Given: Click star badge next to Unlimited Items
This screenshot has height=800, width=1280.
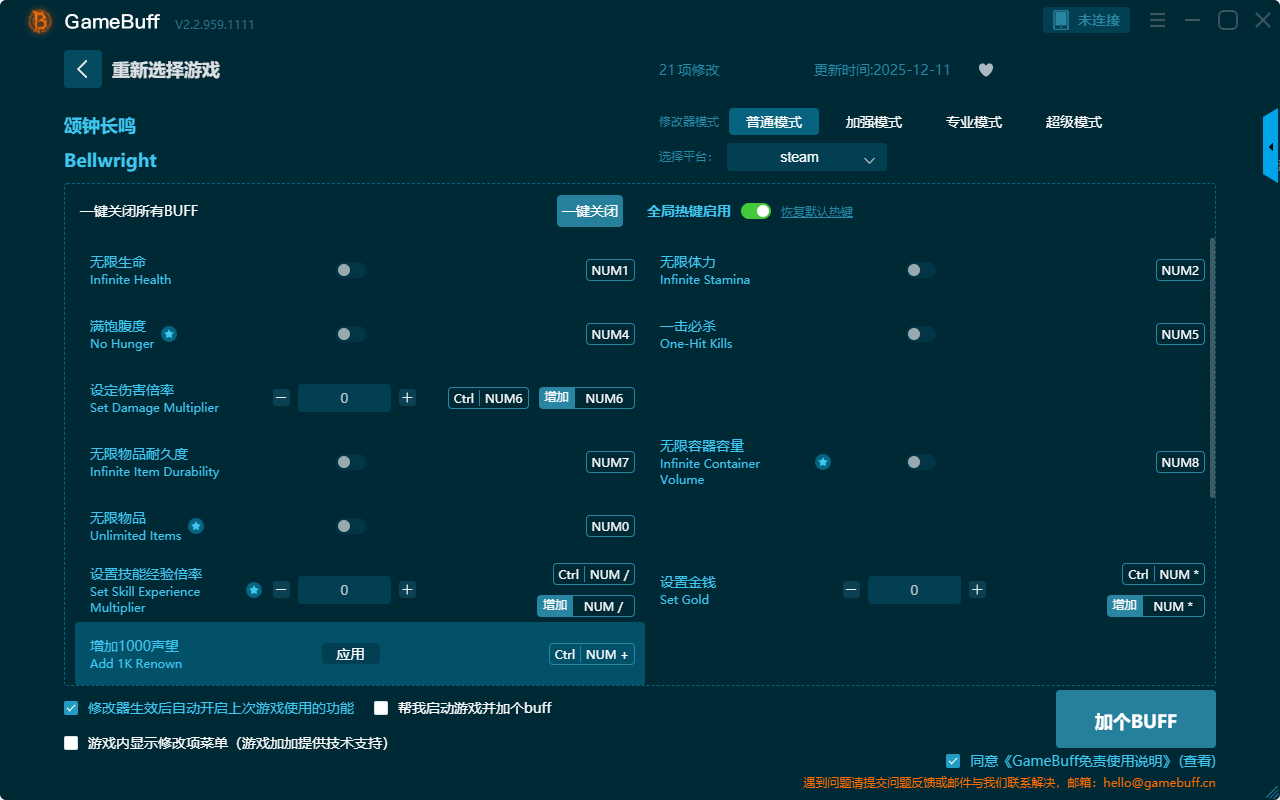Looking at the screenshot, I should [x=196, y=526].
